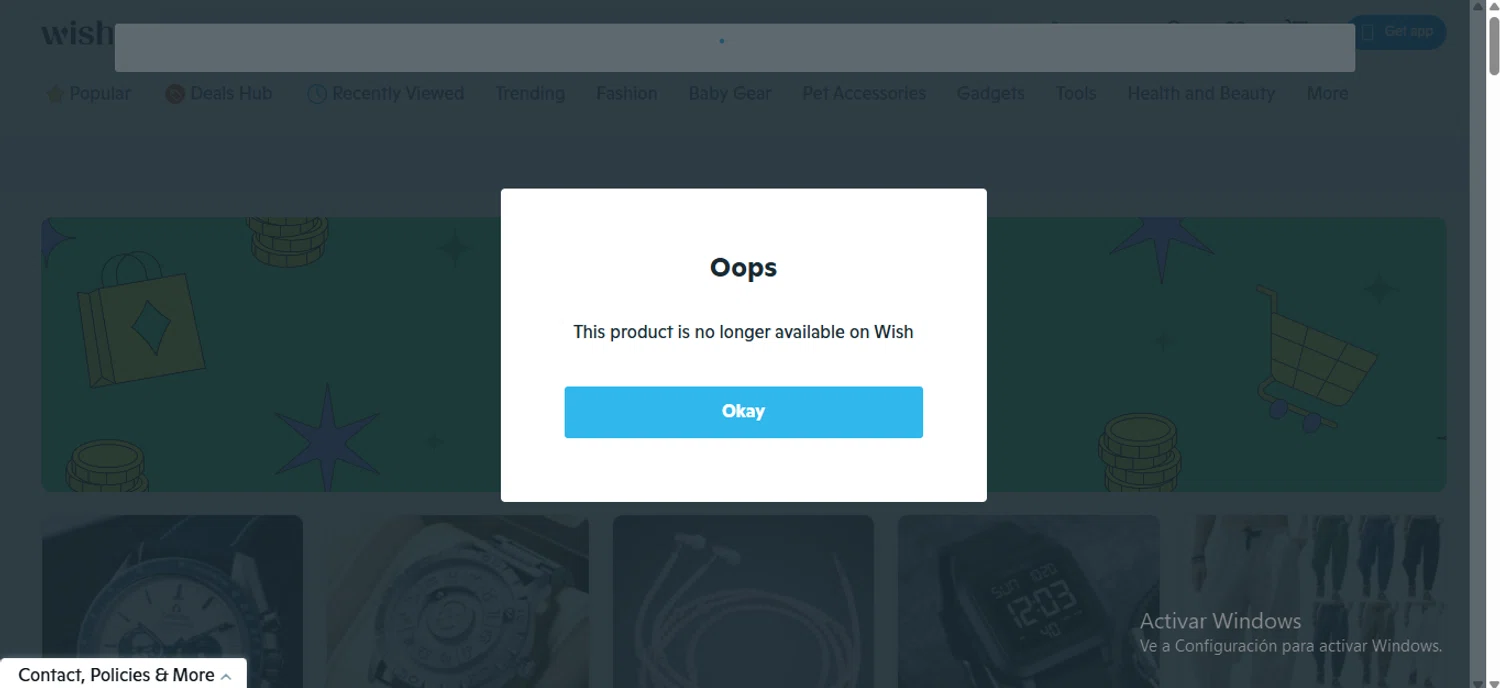Viewport: 1500px width, 688px height.
Task: Click the scrollbar up arrow
Action: (1493, 7)
